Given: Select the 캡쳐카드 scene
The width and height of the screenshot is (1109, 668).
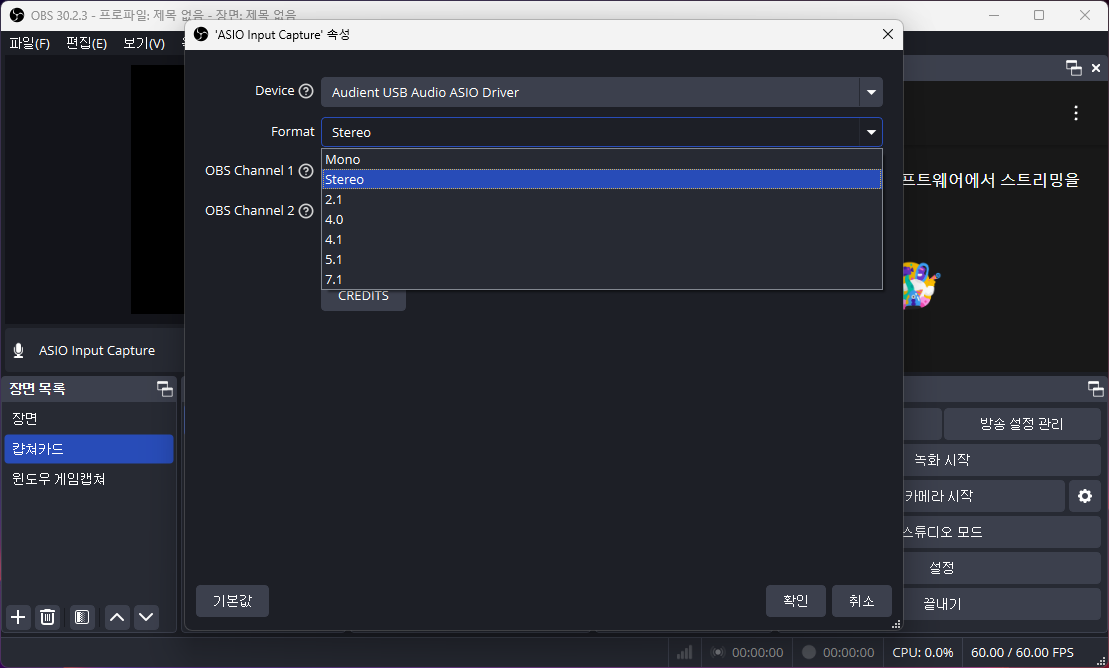Looking at the screenshot, I should point(89,449).
